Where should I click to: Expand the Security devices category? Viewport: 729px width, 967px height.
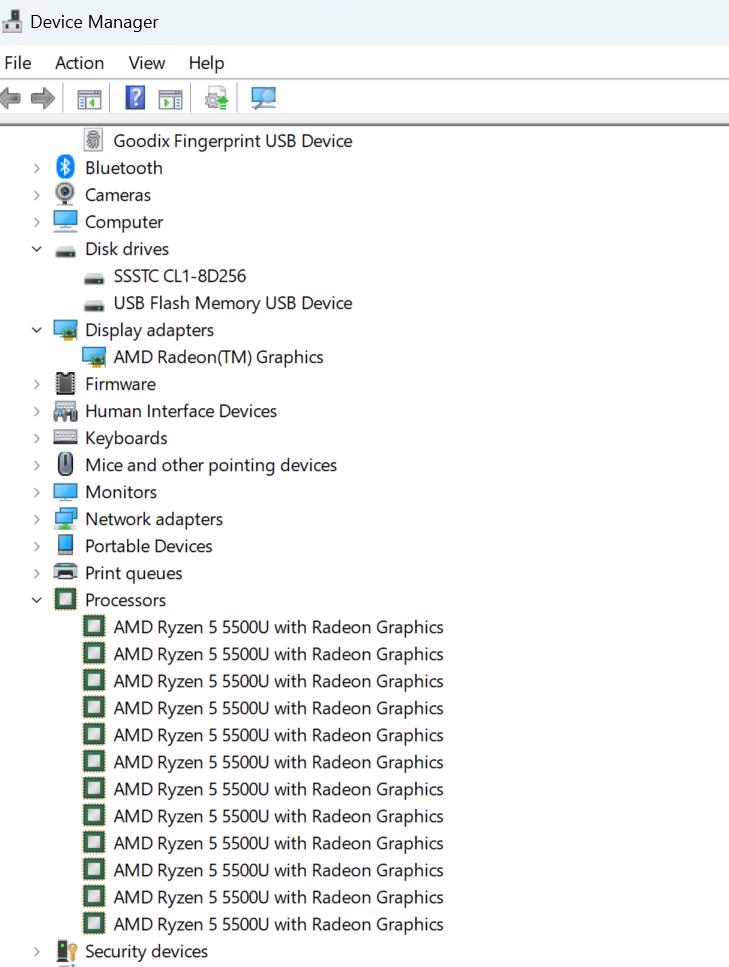click(37, 952)
